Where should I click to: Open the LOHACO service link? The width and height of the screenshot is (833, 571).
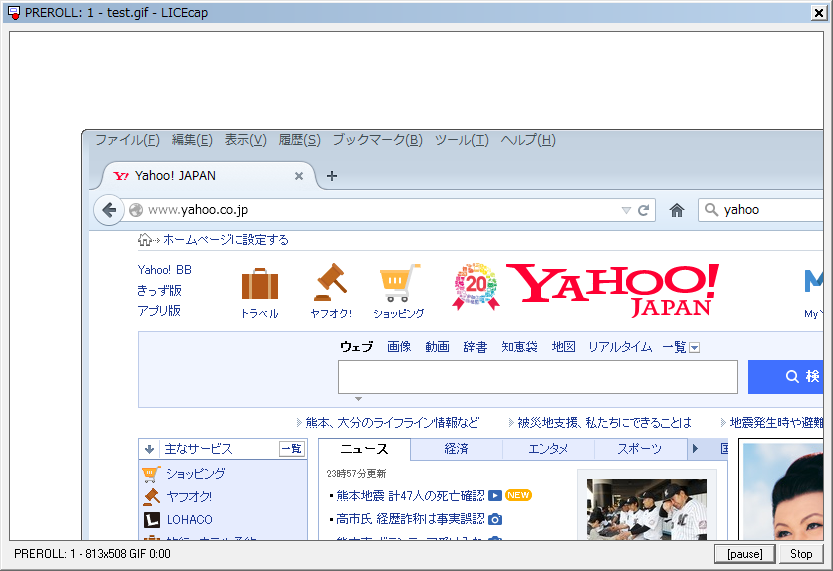click(190, 520)
